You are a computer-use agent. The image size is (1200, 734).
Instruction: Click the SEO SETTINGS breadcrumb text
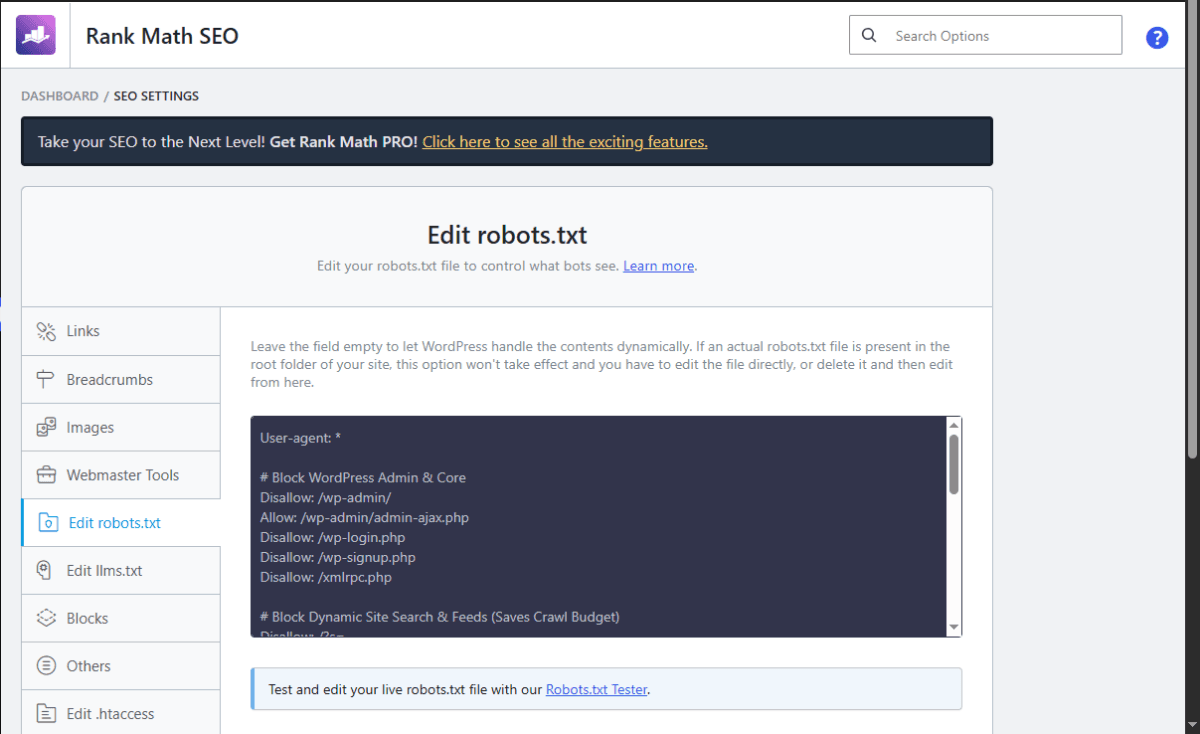pyautogui.click(x=156, y=96)
